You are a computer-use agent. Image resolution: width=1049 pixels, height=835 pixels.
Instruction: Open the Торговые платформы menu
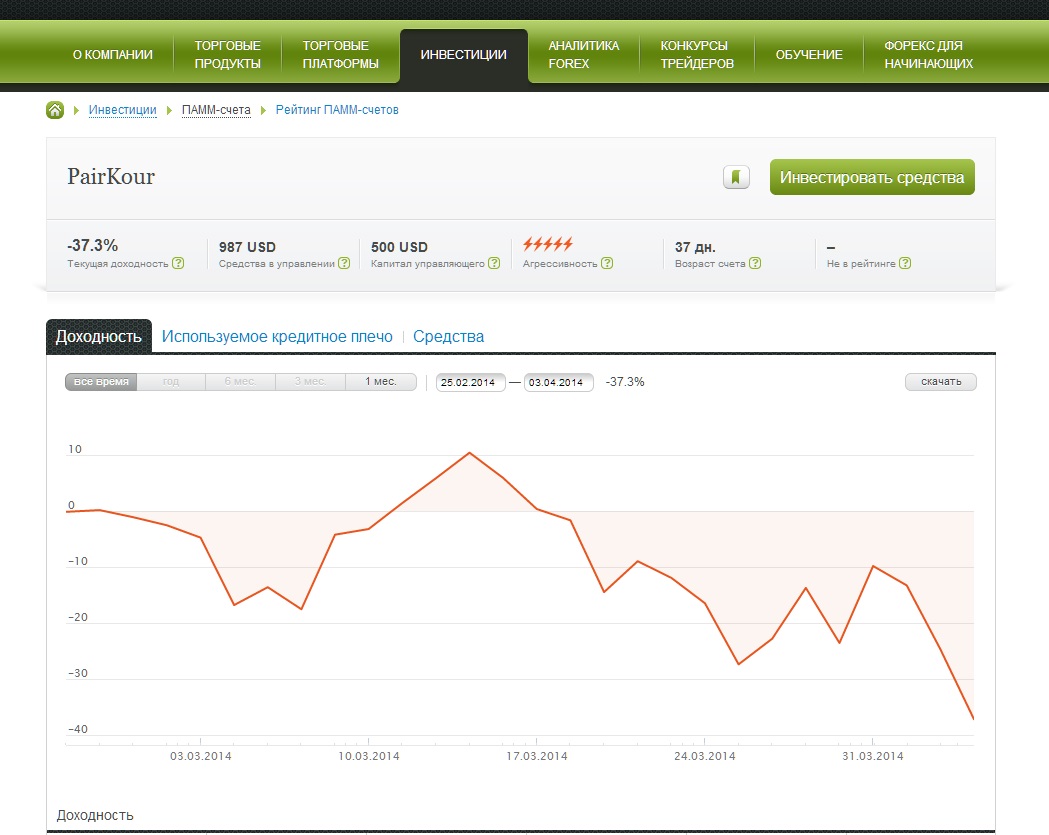coord(340,55)
